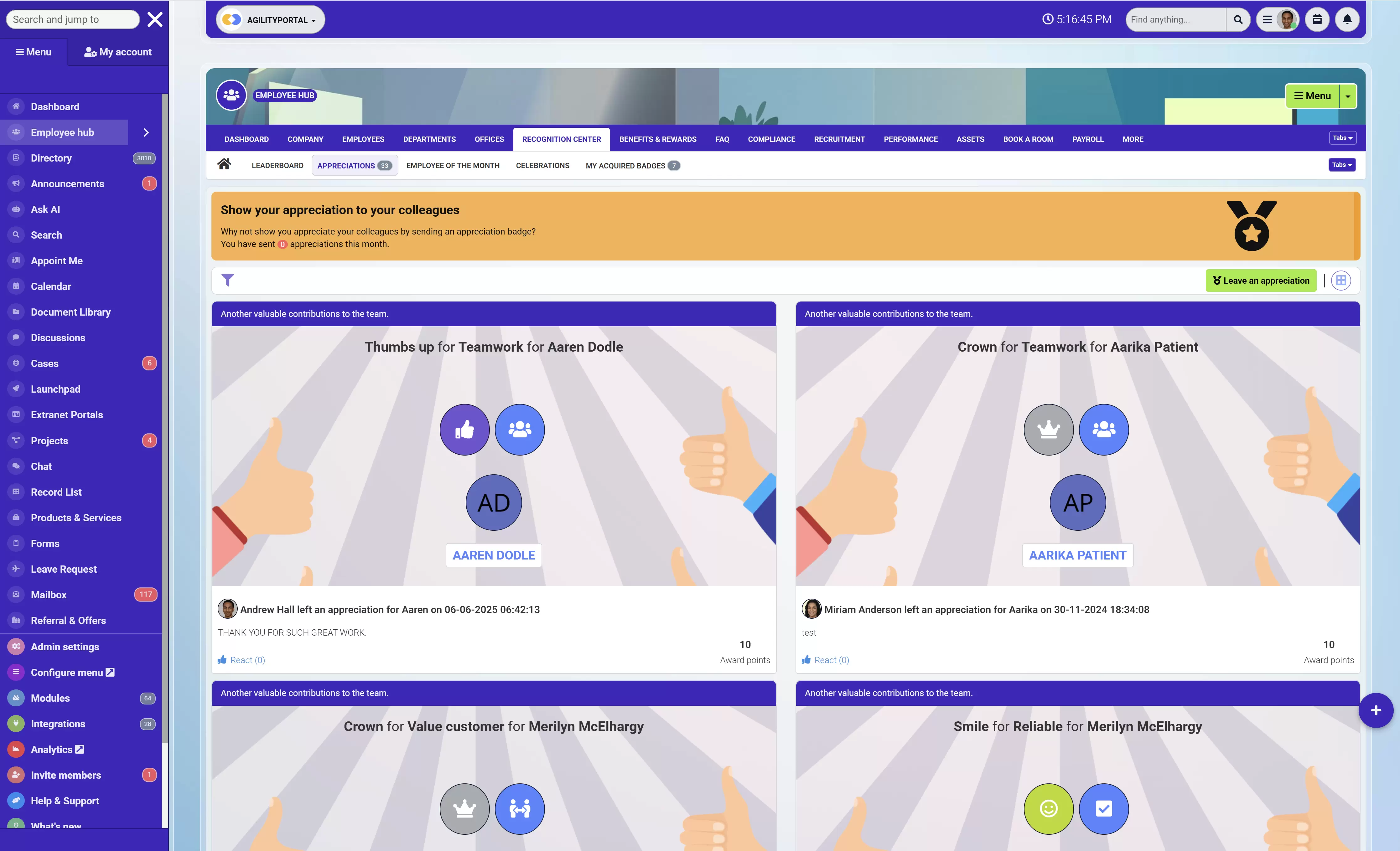The height and width of the screenshot is (851, 1400).
Task: Click the filter funnel icon
Action: tap(227, 280)
